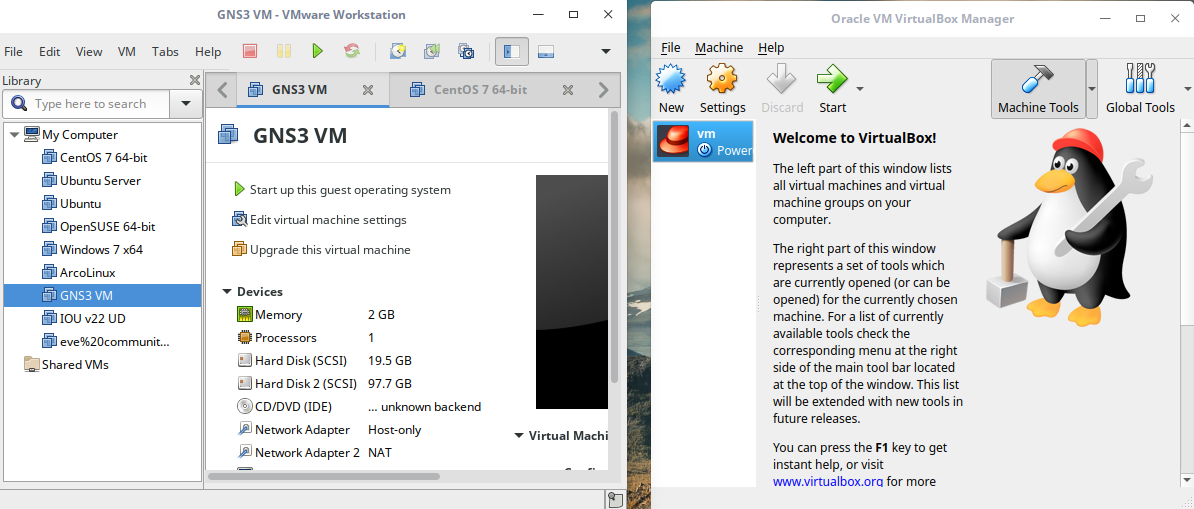The height and width of the screenshot is (509, 1194).
Task: Click the library search input field
Action: coord(86,104)
